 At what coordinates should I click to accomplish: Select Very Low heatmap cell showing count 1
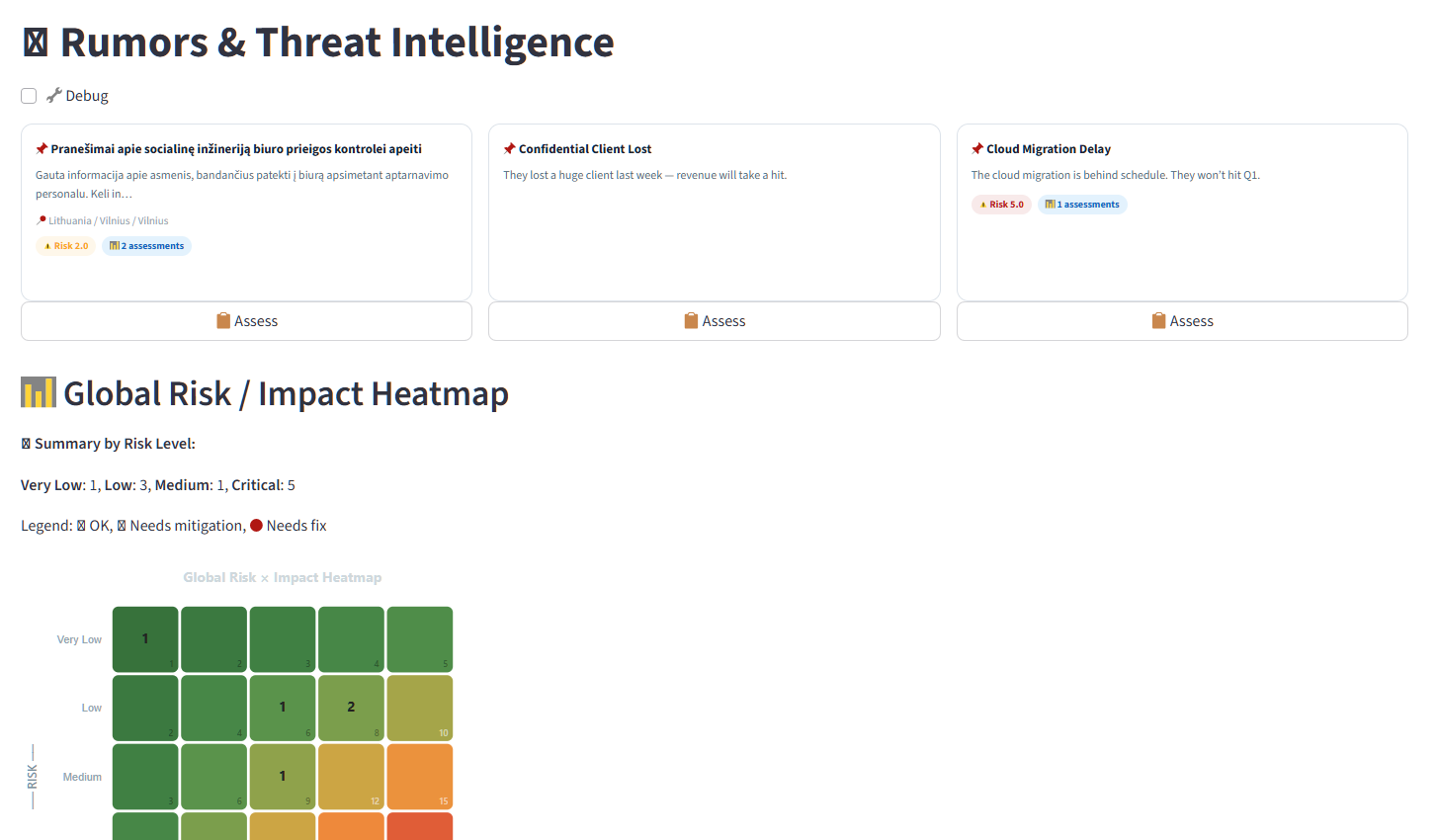(145, 639)
